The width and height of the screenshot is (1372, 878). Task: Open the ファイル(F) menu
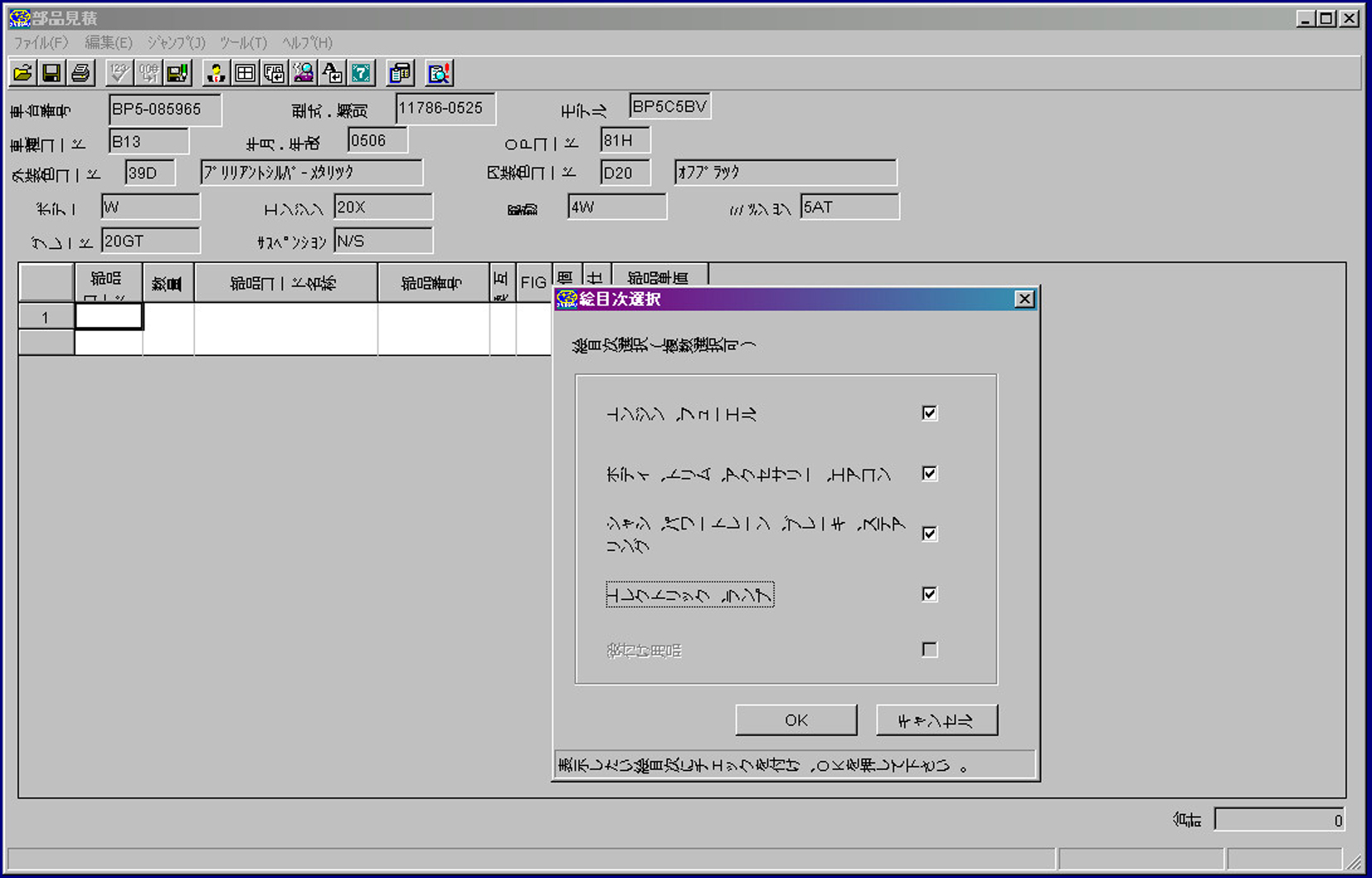(40, 42)
